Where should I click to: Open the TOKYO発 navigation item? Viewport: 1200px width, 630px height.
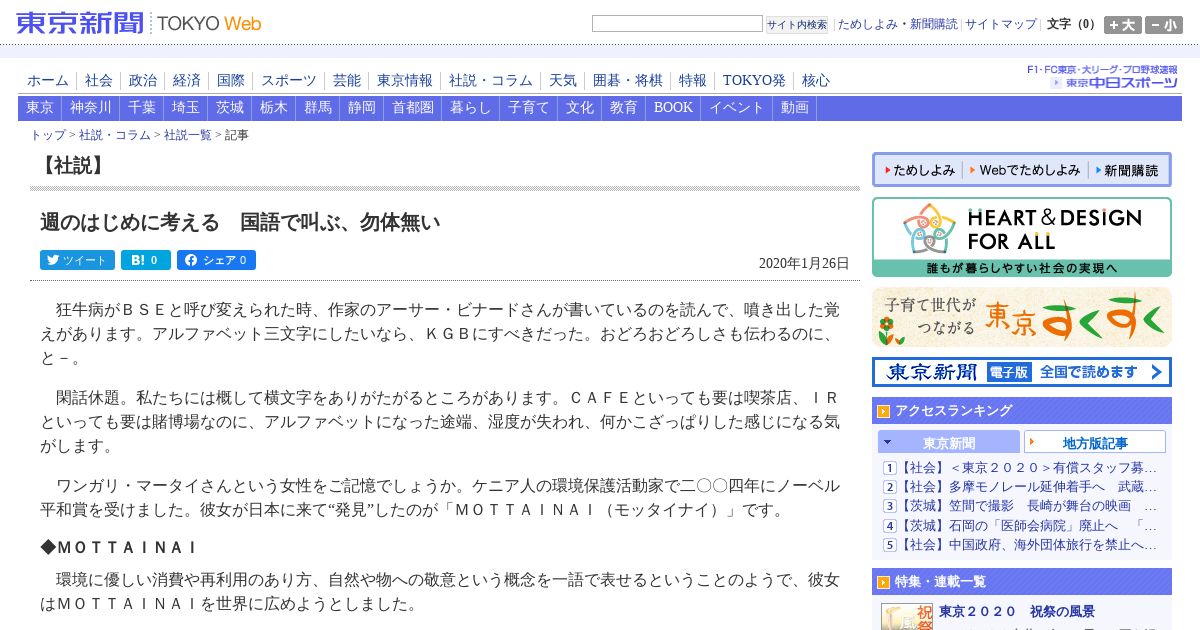754,81
